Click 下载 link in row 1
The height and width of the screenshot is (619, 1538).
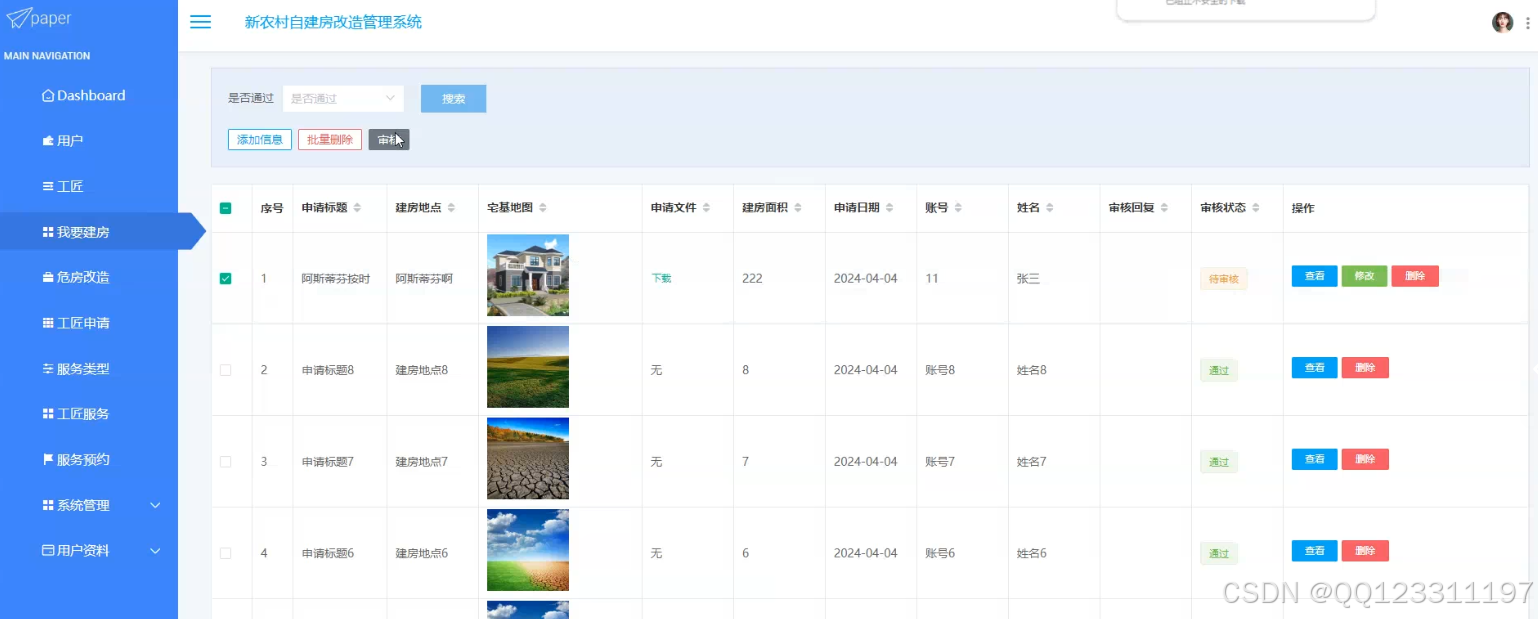[661, 278]
